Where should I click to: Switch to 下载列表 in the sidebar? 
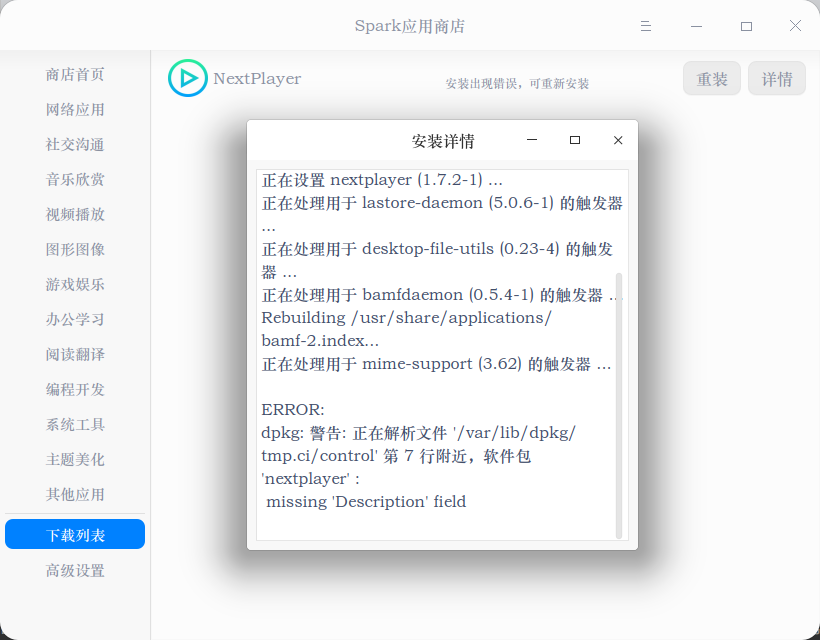(x=75, y=534)
